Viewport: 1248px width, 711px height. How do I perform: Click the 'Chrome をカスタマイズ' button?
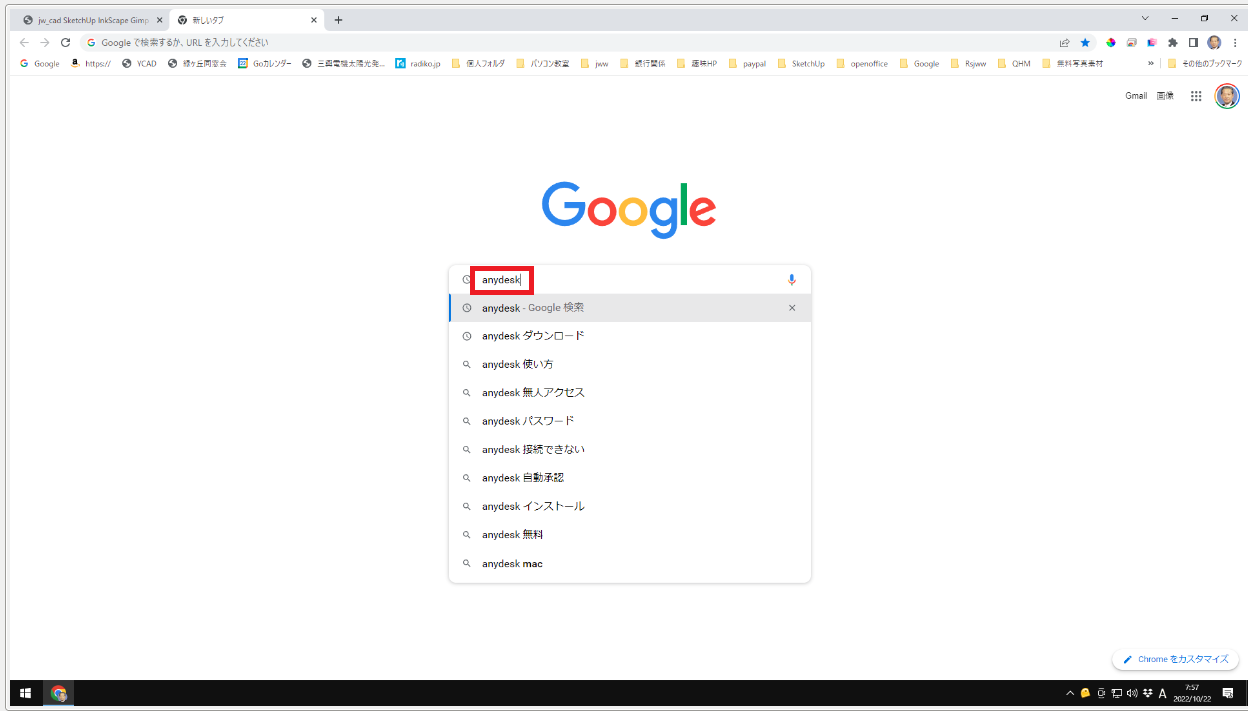1176,659
